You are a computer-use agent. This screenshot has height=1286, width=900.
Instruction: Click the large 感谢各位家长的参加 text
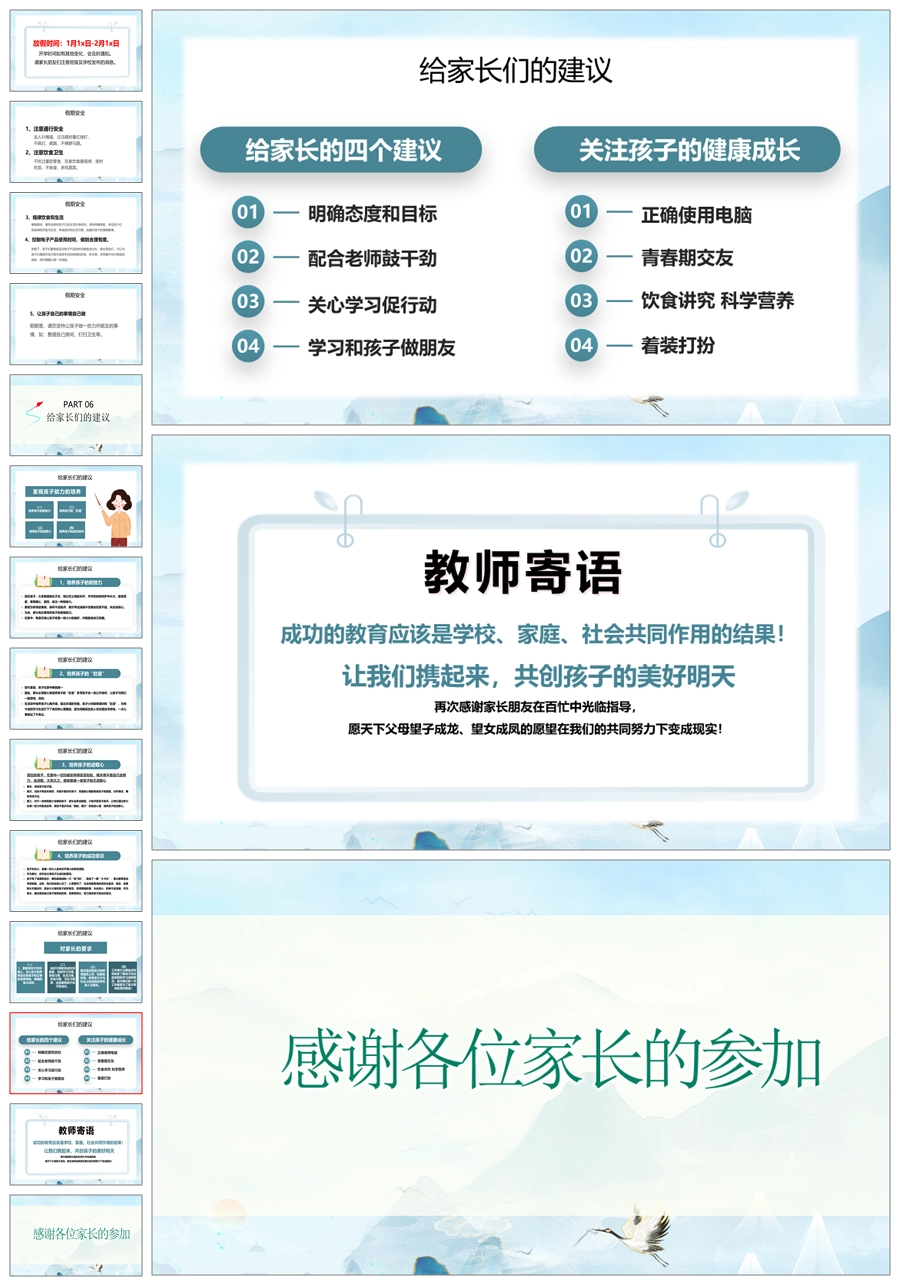552,1060
